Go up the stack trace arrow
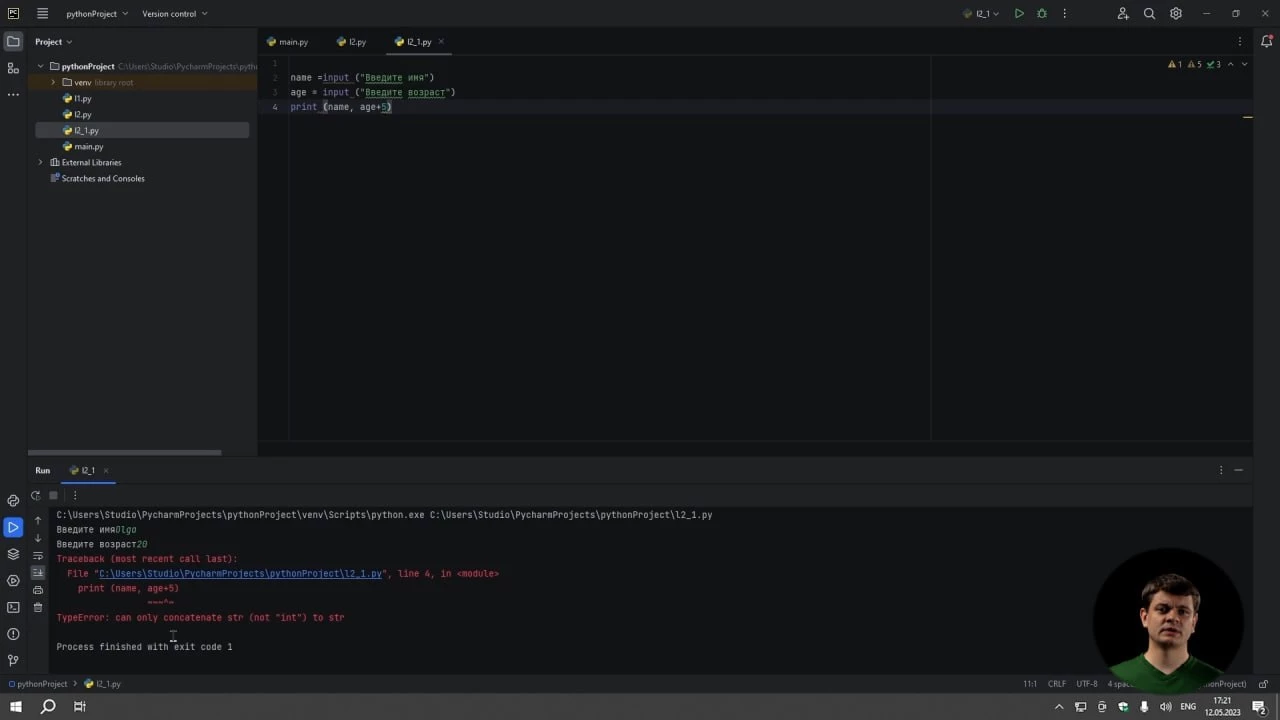This screenshot has width=1280, height=720. pos(38,520)
